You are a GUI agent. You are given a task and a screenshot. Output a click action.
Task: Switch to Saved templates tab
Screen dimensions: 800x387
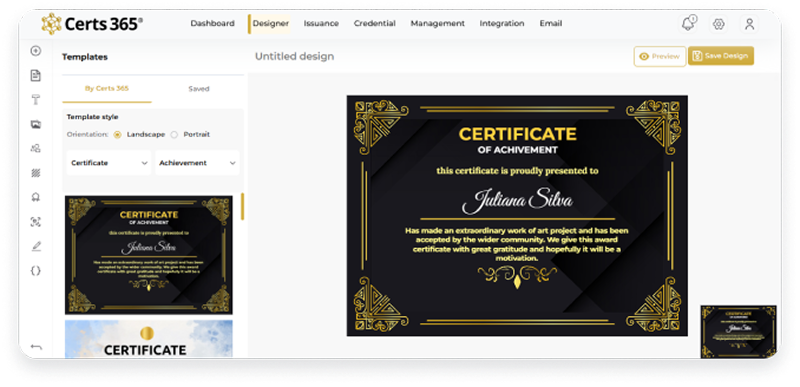point(198,89)
